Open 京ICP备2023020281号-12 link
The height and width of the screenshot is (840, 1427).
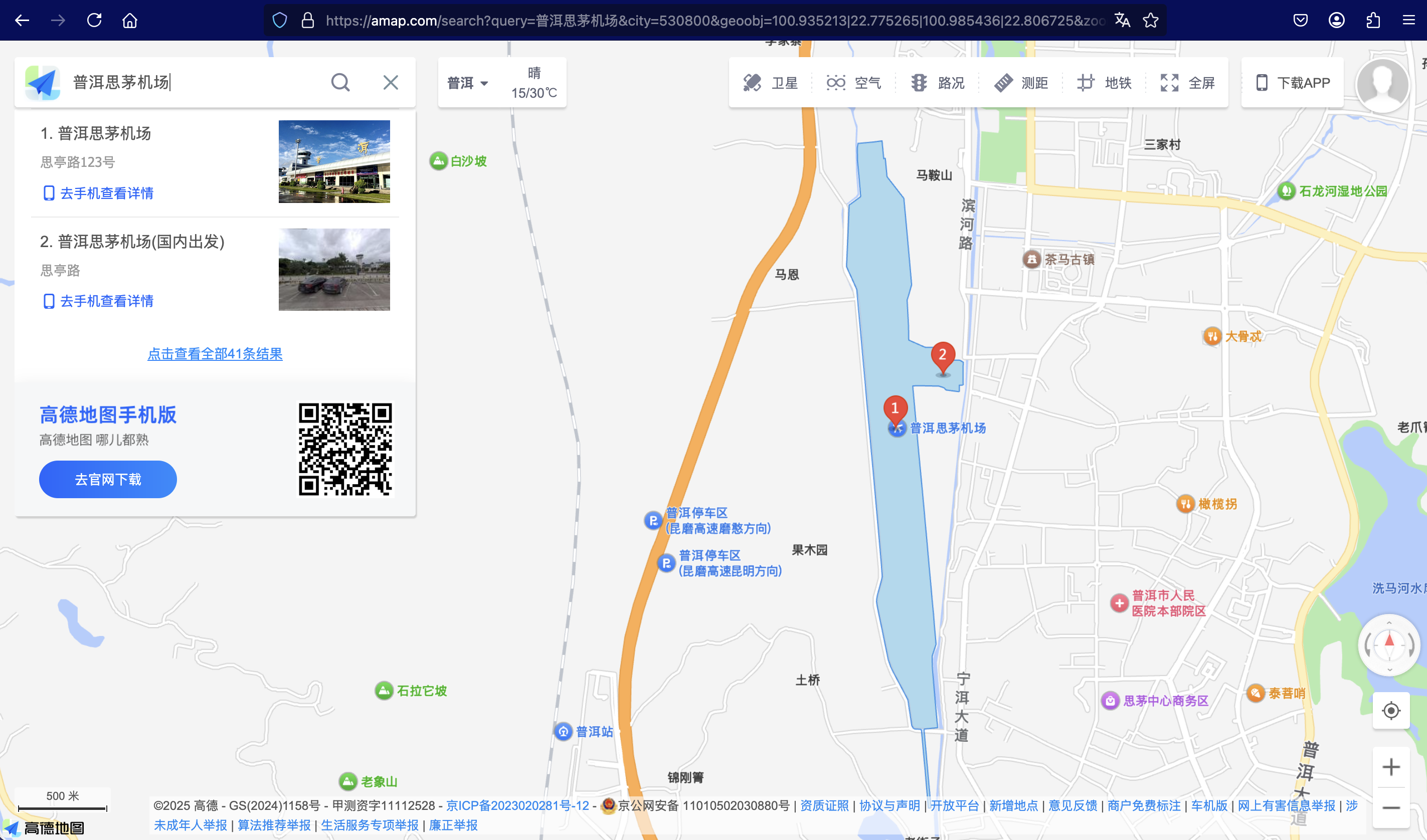[517, 805]
